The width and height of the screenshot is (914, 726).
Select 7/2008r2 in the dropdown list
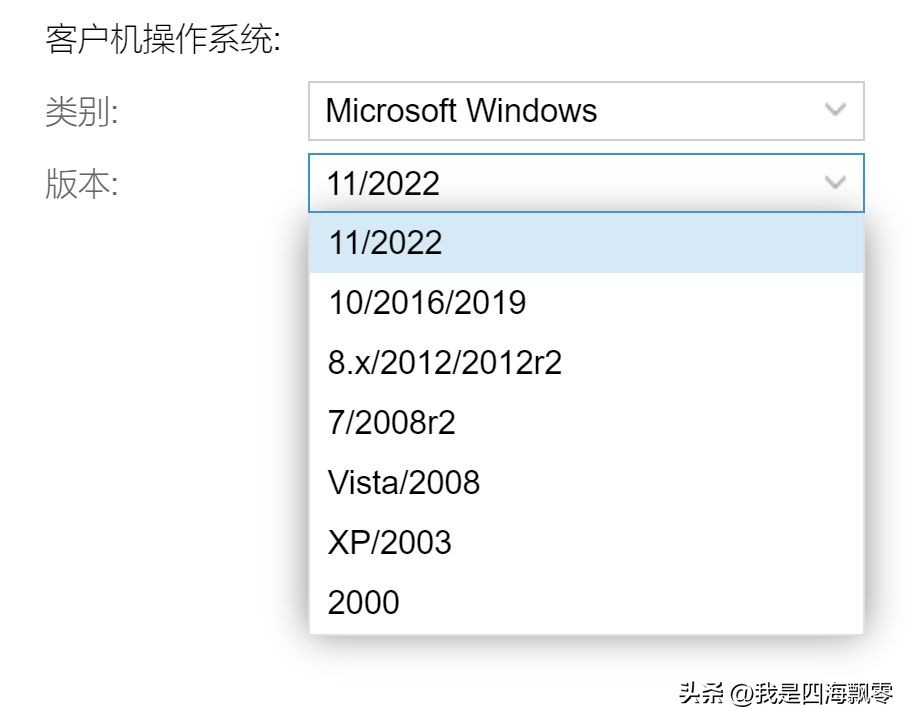point(392,423)
